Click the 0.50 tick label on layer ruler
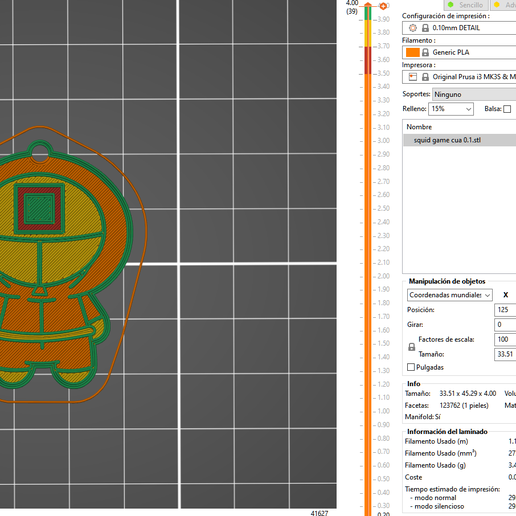This screenshot has height=516, width=516. pyautogui.click(x=383, y=479)
